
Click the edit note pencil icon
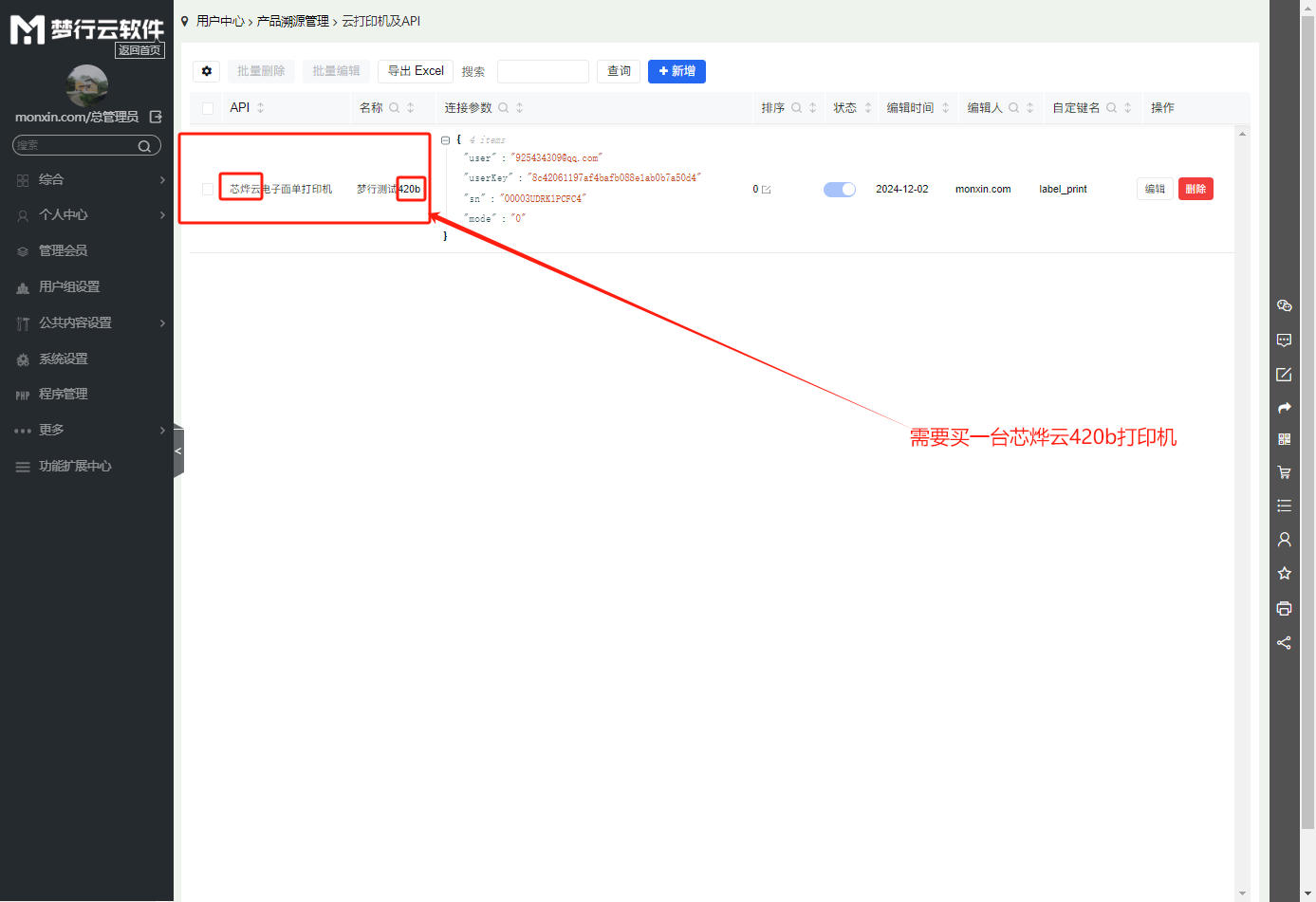[1284, 374]
